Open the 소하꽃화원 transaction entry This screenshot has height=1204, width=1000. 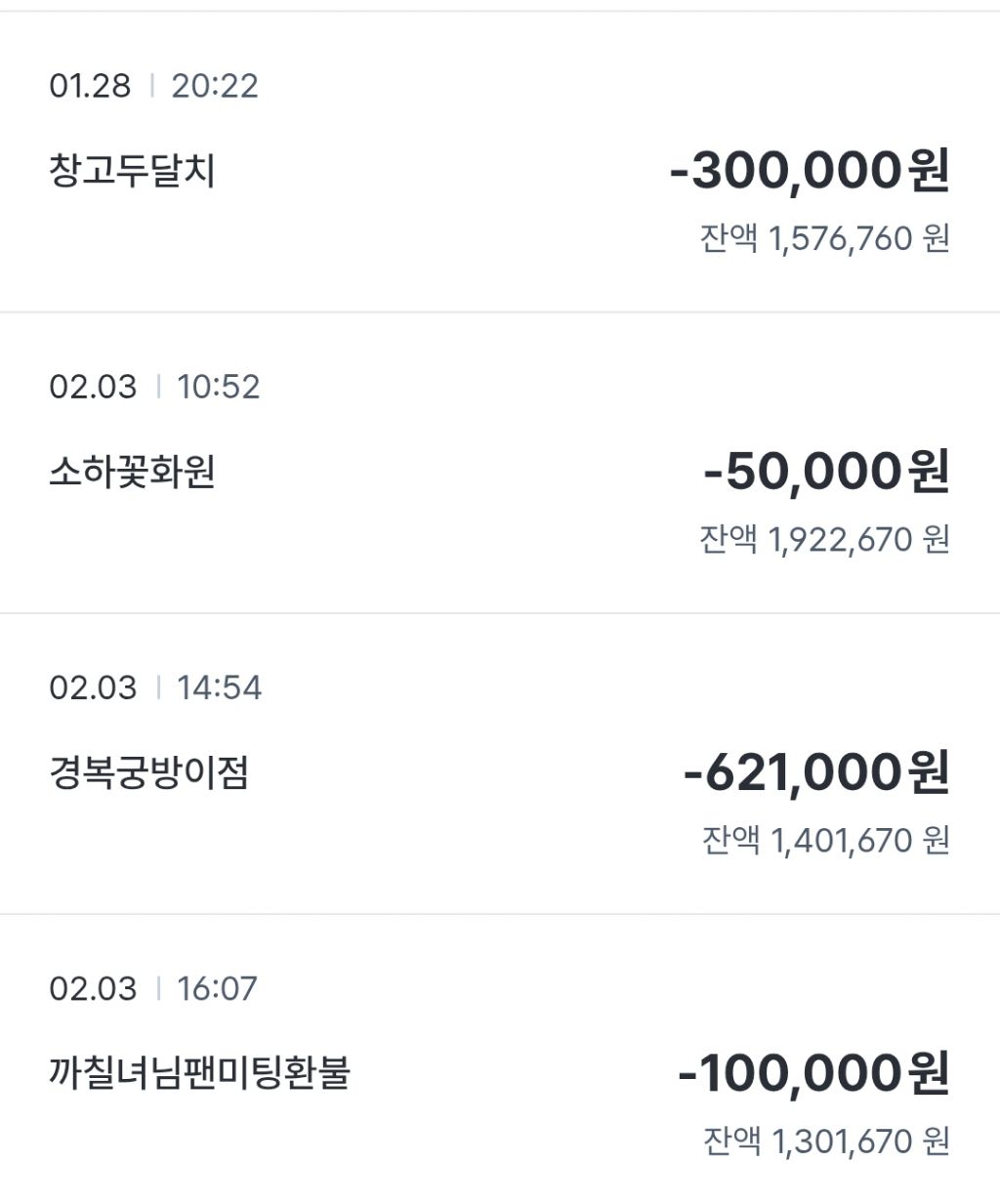coord(132,473)
